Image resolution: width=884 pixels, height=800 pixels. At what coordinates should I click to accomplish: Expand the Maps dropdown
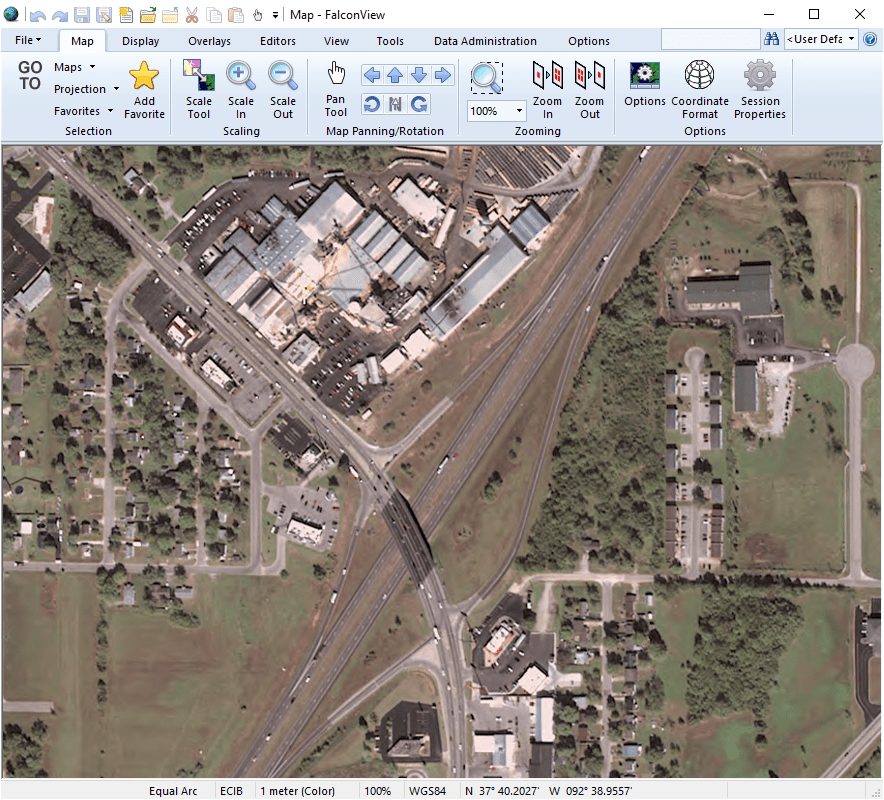[x=75, y=67]
